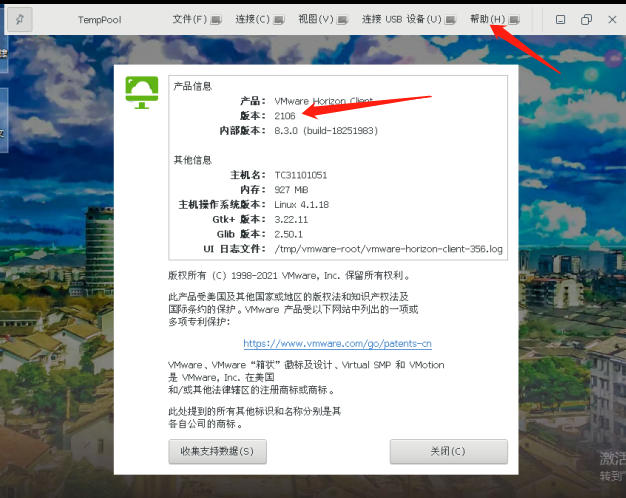Click the 关闭(C) button
The image size is (626, 498).
click(x=448, y=451)
